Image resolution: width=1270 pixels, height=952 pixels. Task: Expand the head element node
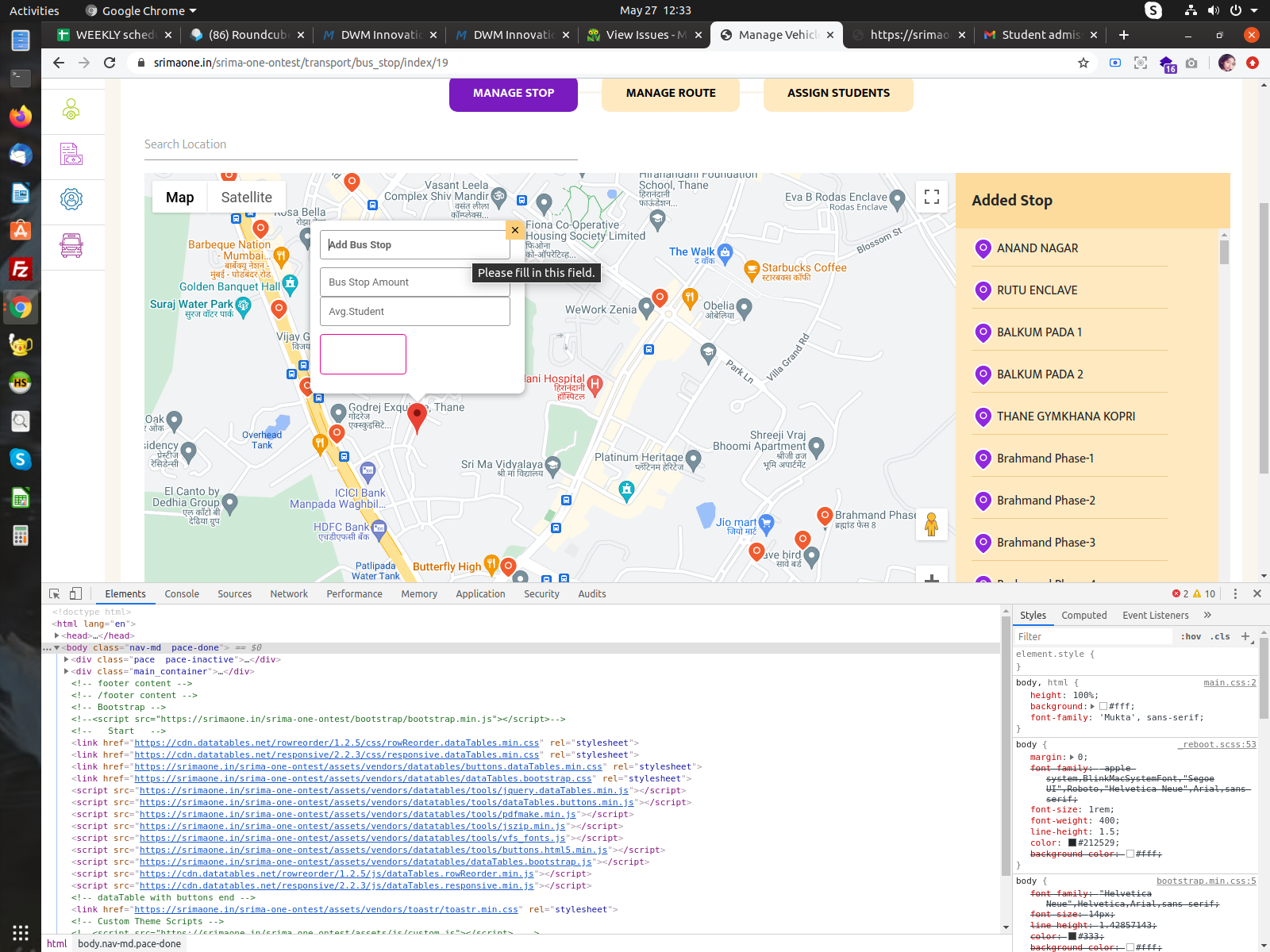click(56, 635)
